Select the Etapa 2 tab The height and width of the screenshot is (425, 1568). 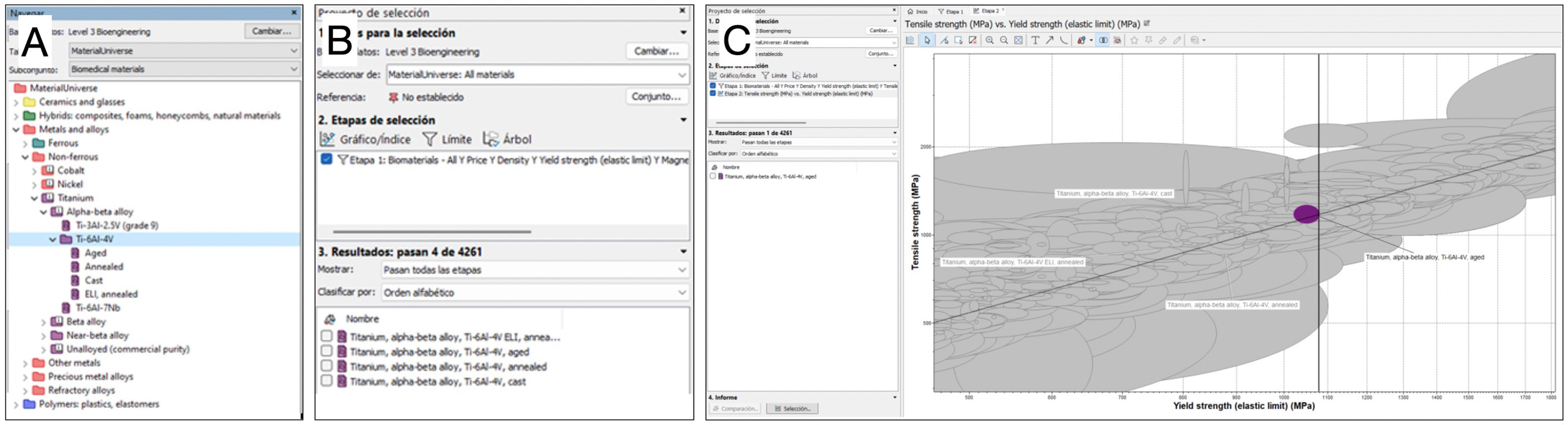pos(987,11)
